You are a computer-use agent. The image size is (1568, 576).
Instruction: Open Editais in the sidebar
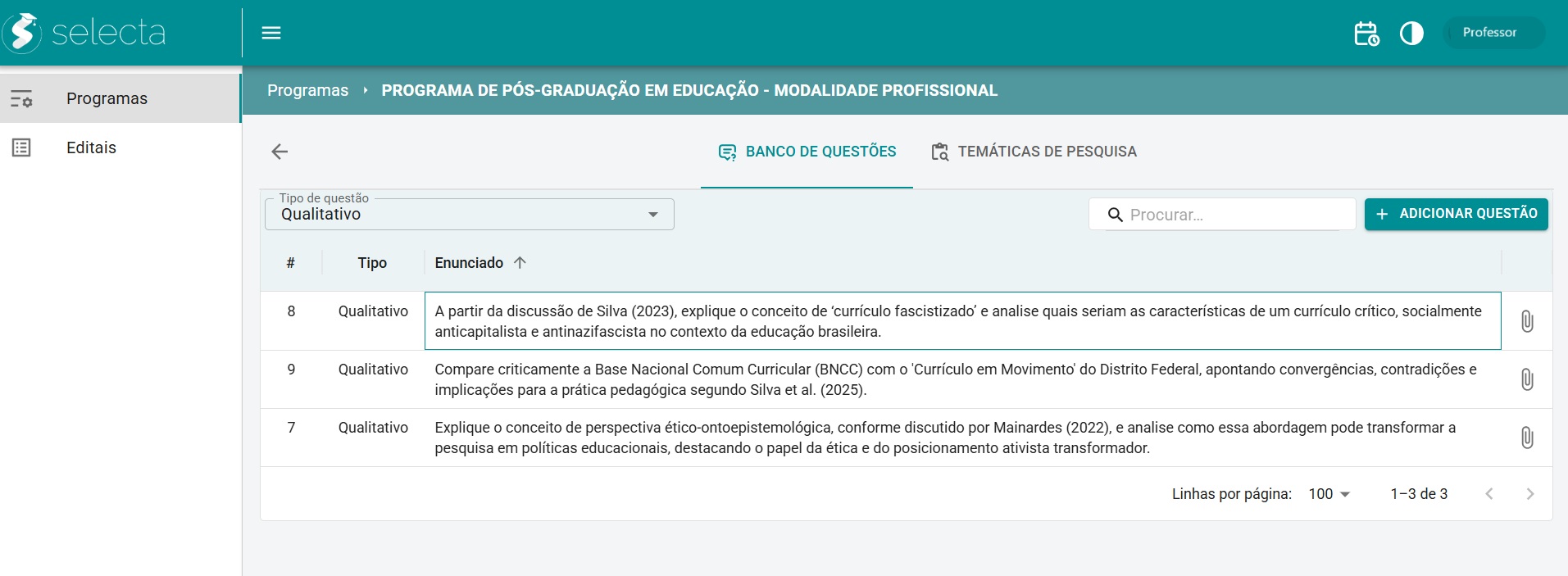click(x=91, y=147)
